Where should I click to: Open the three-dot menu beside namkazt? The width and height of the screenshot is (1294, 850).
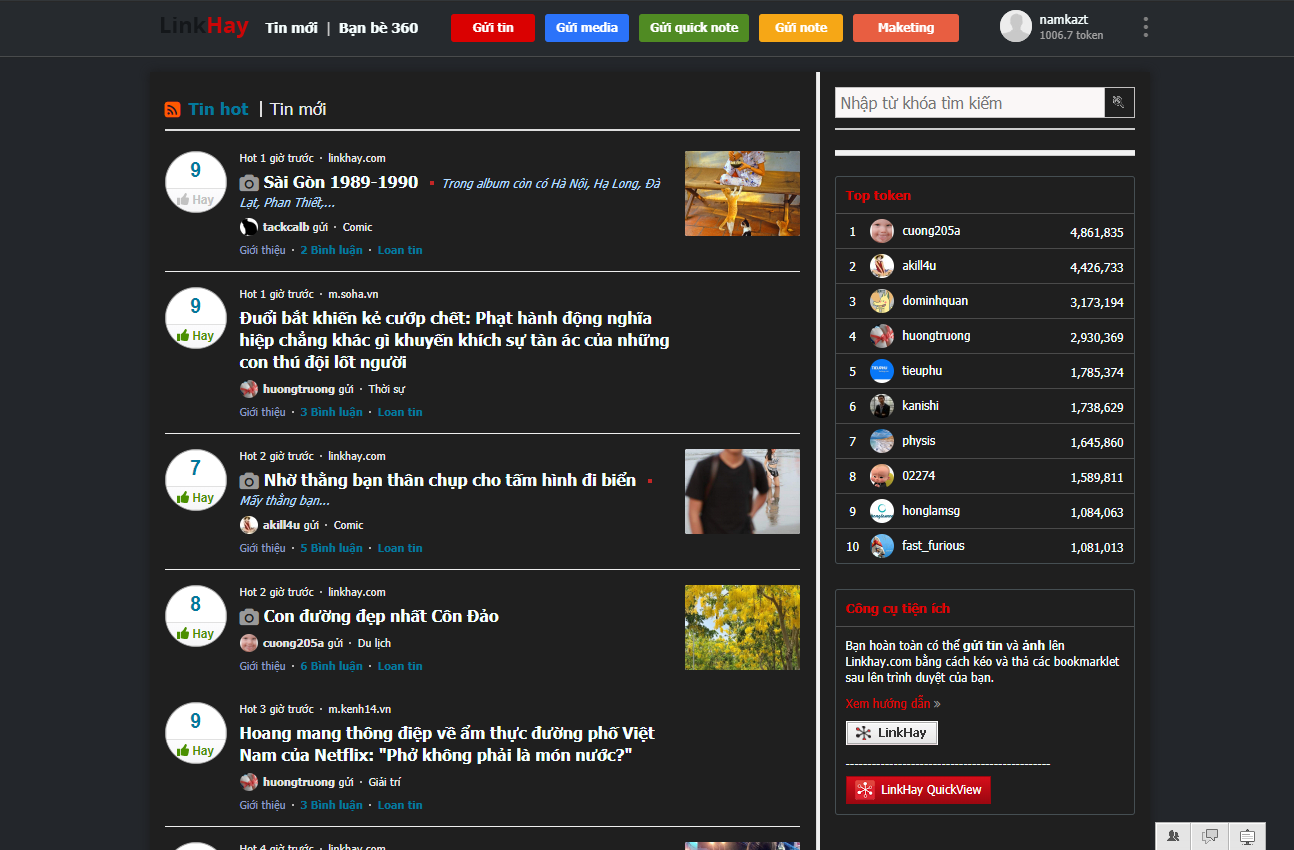pos(1145,27)
